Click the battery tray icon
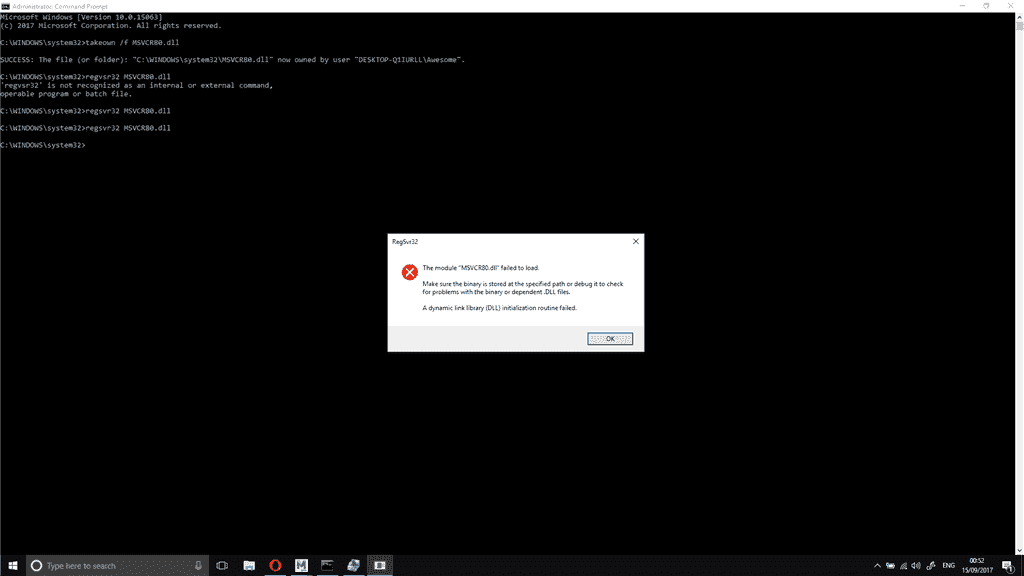This screenshot has width=1024, height=576. [890, 566]
